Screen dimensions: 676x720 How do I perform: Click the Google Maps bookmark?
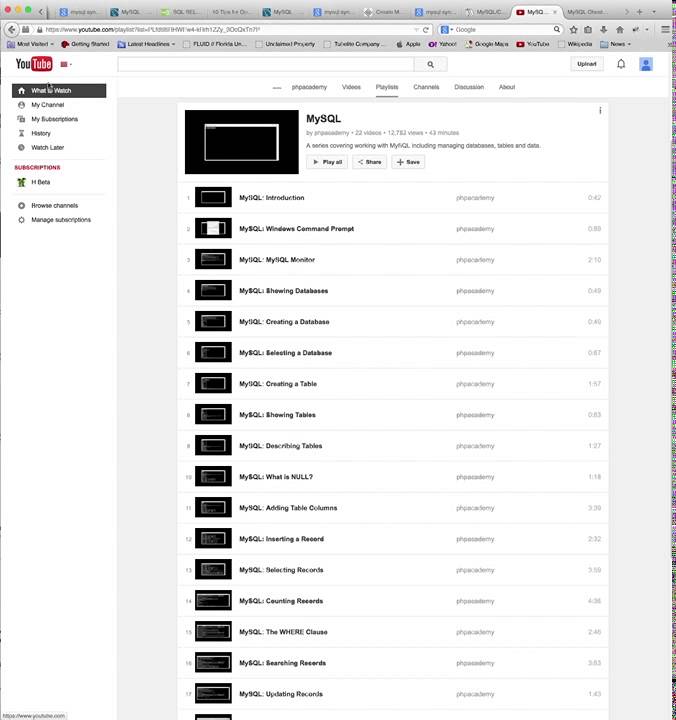(487, 44)
